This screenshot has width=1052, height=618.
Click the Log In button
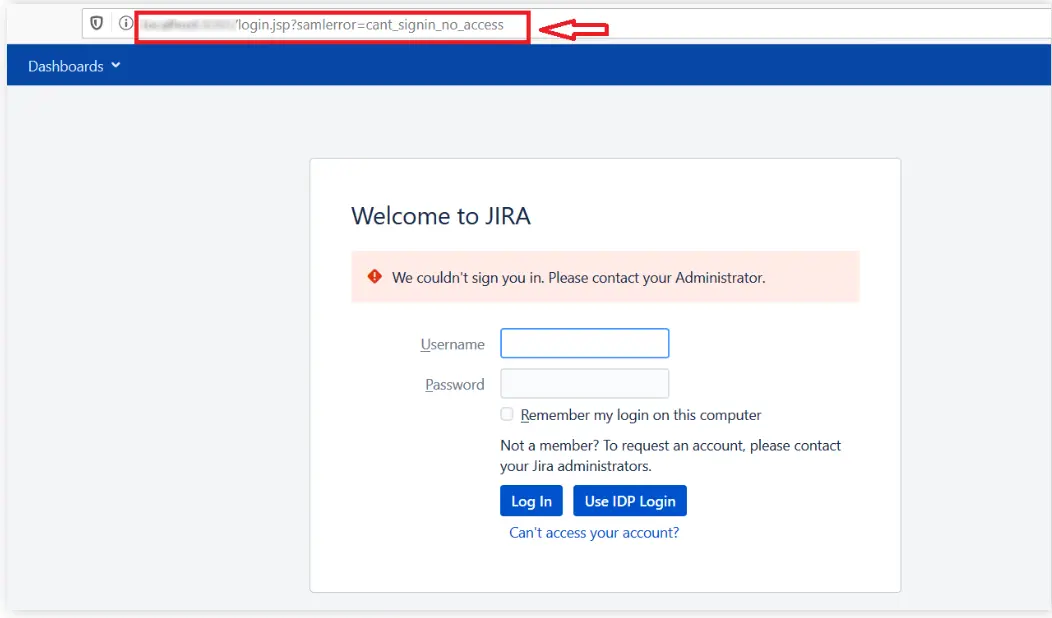(x=531, y=501)
